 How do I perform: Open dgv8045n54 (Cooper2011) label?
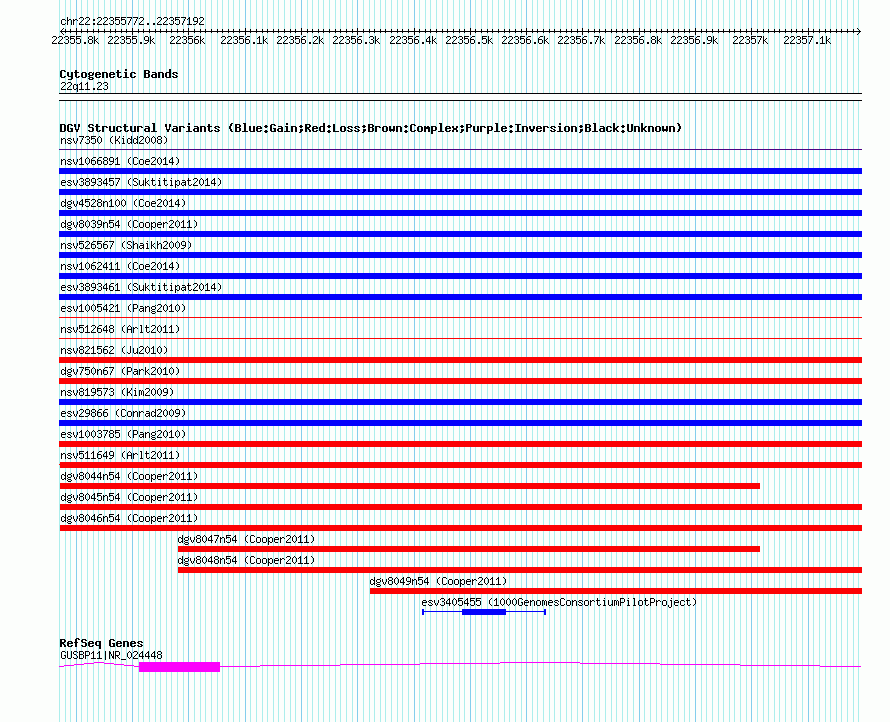(x=129, y=497)
